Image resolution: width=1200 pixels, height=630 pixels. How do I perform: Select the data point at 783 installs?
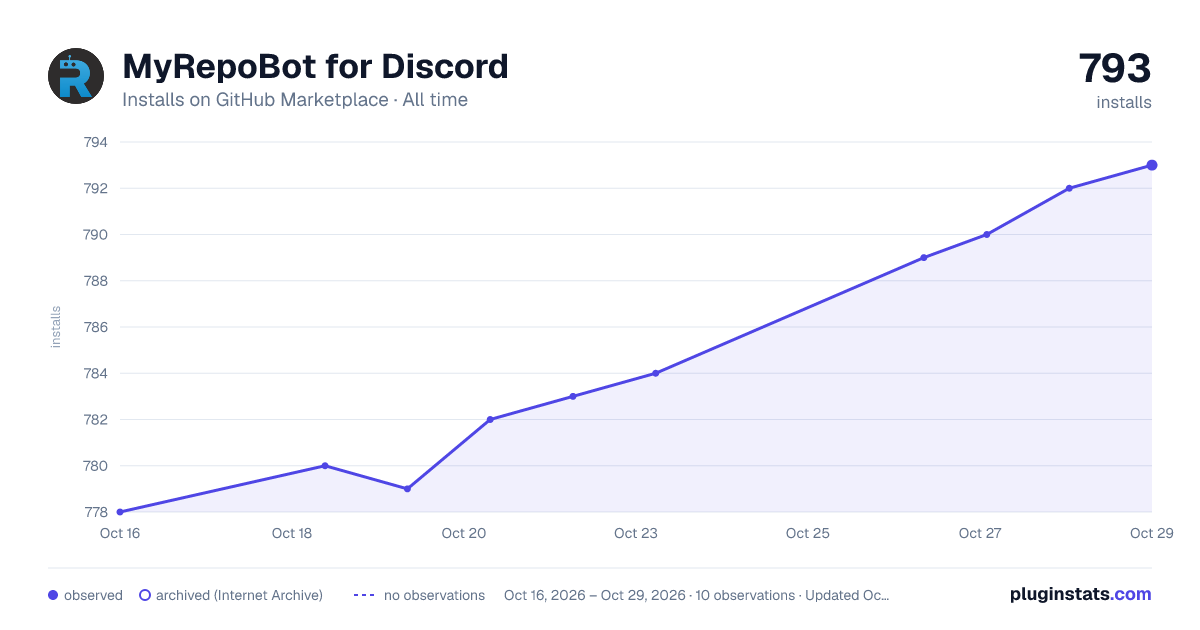[x=573, y=396]
